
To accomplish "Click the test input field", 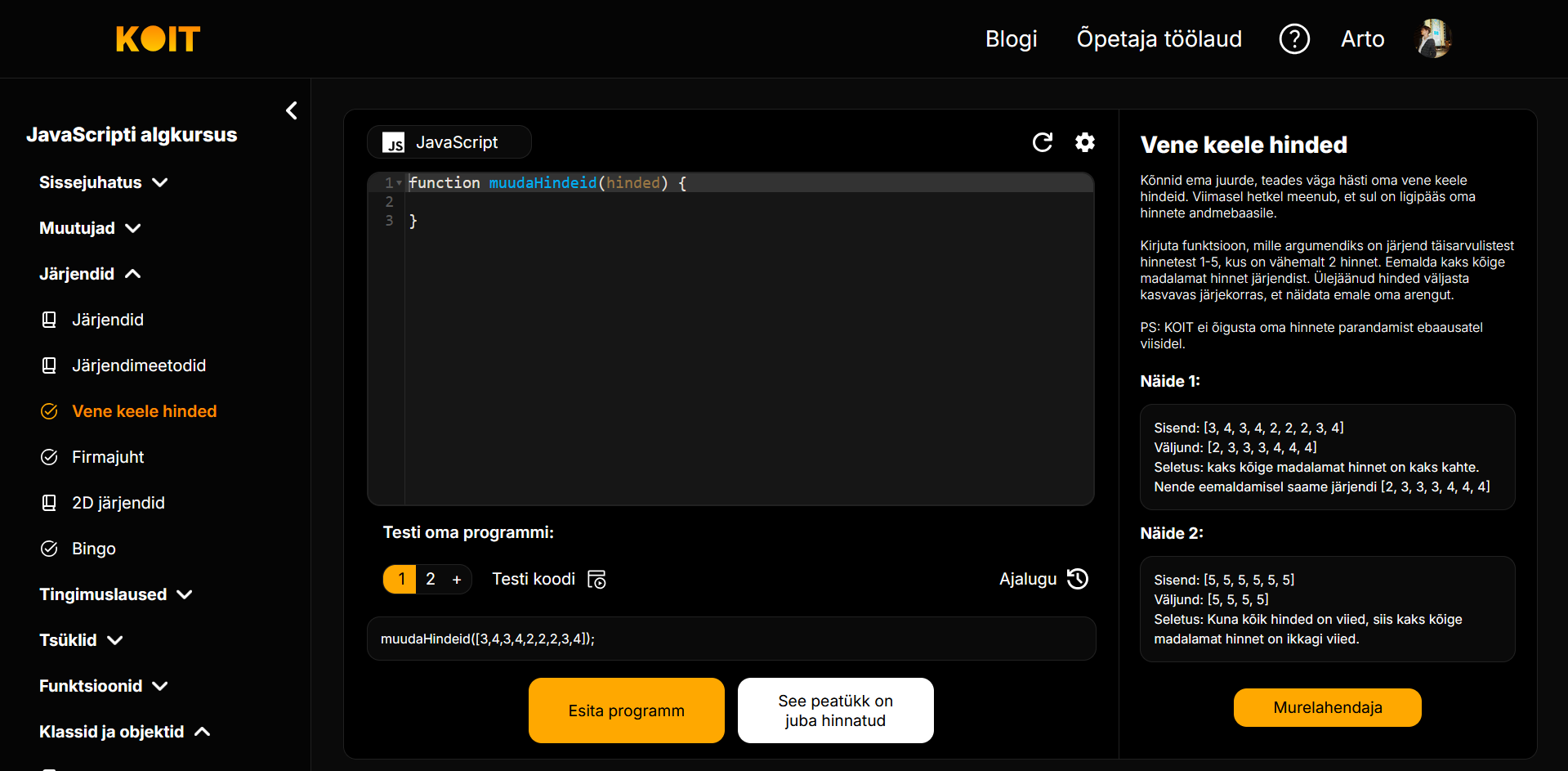I will [730, 639].
